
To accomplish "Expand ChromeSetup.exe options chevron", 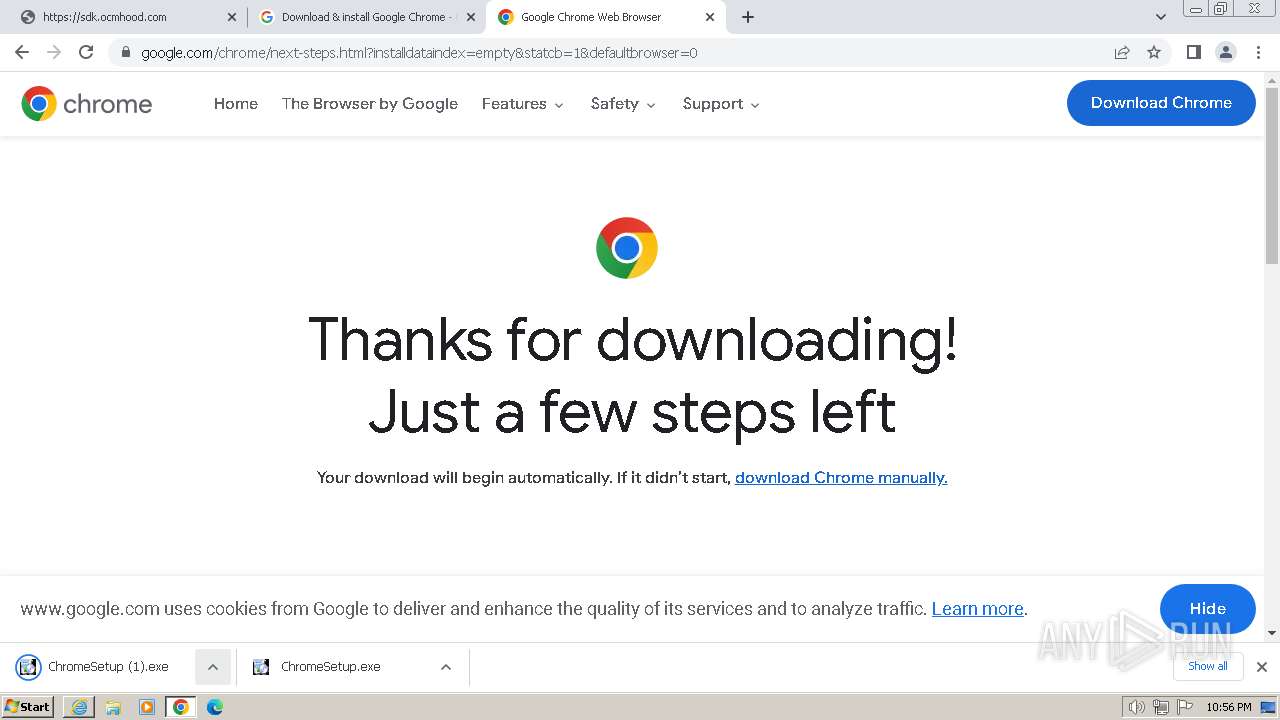I will (446, 667).
